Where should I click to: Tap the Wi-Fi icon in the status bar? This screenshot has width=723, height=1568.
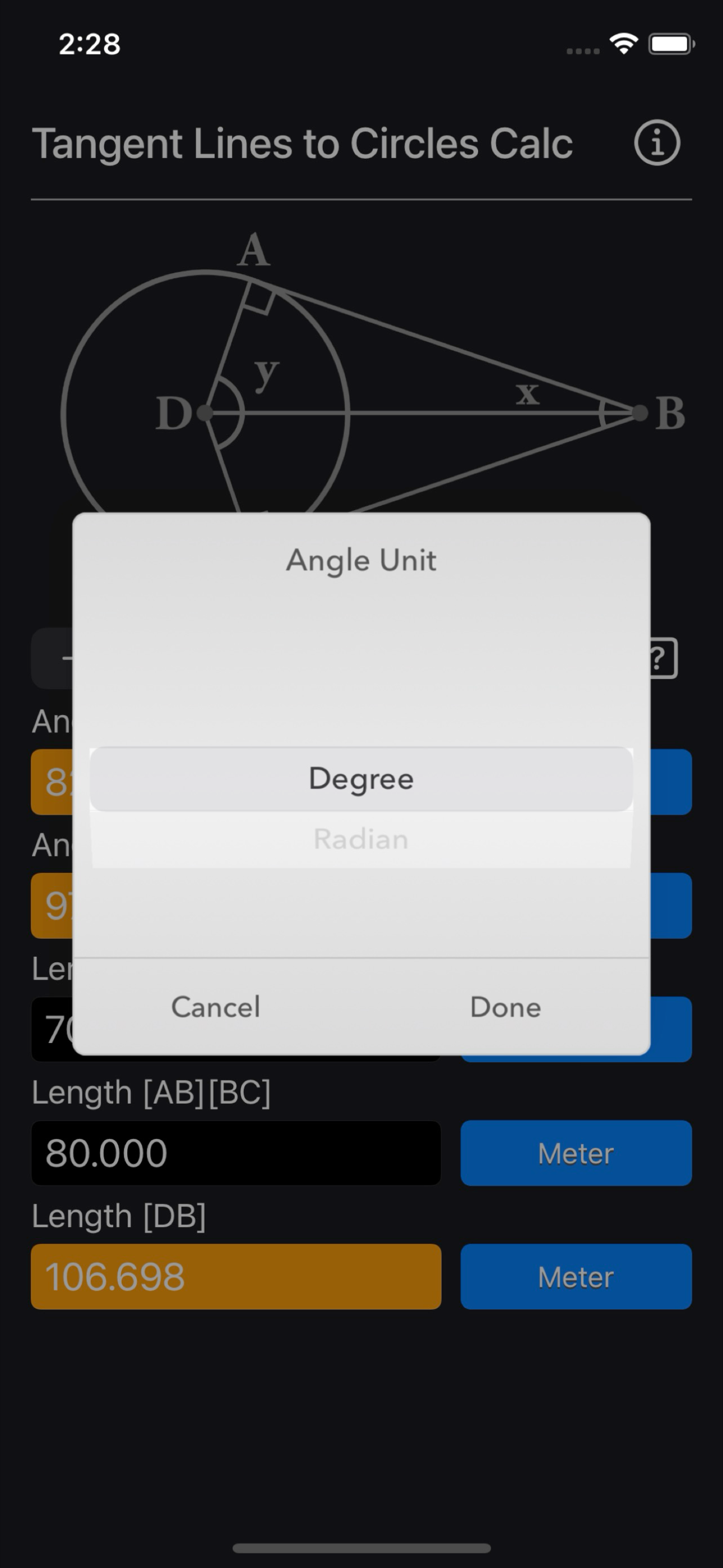(623, 44)
